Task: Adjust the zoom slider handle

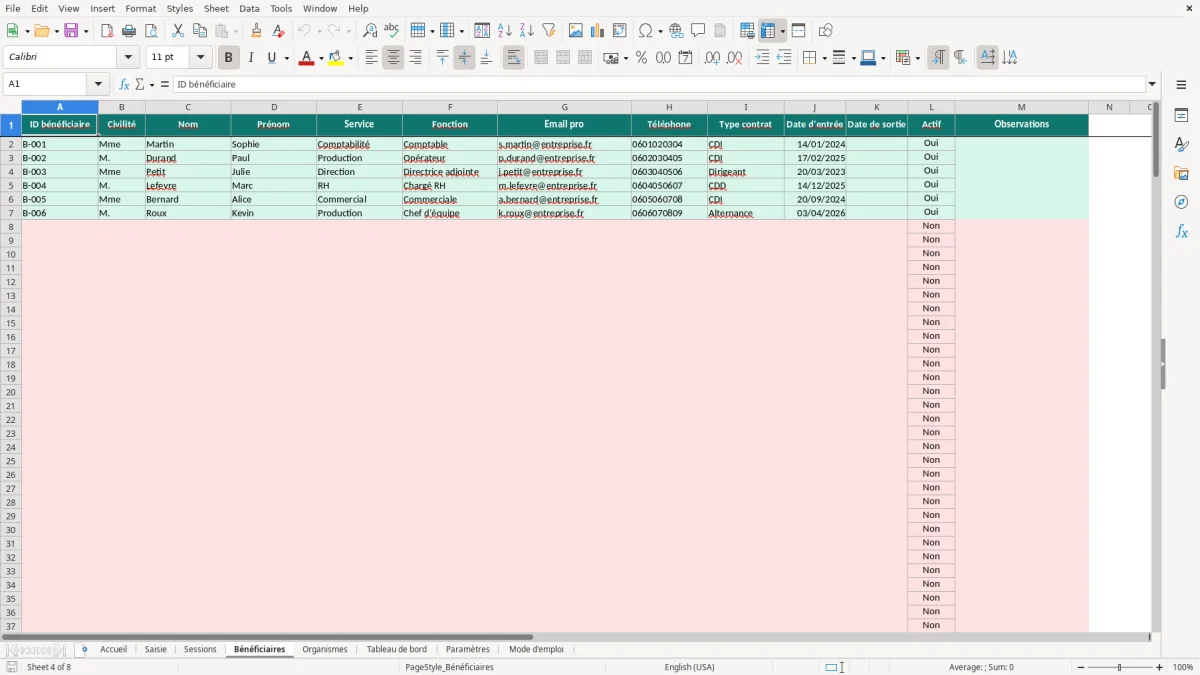Action: click(x=1119, y=667)
